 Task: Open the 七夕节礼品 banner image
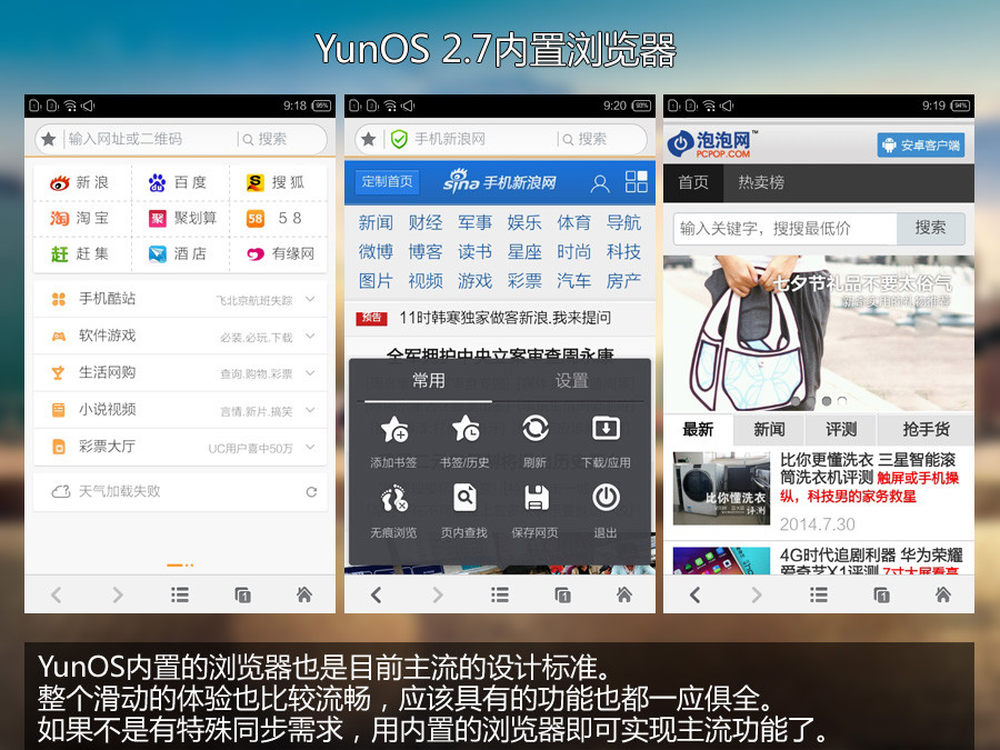(818, 333)
